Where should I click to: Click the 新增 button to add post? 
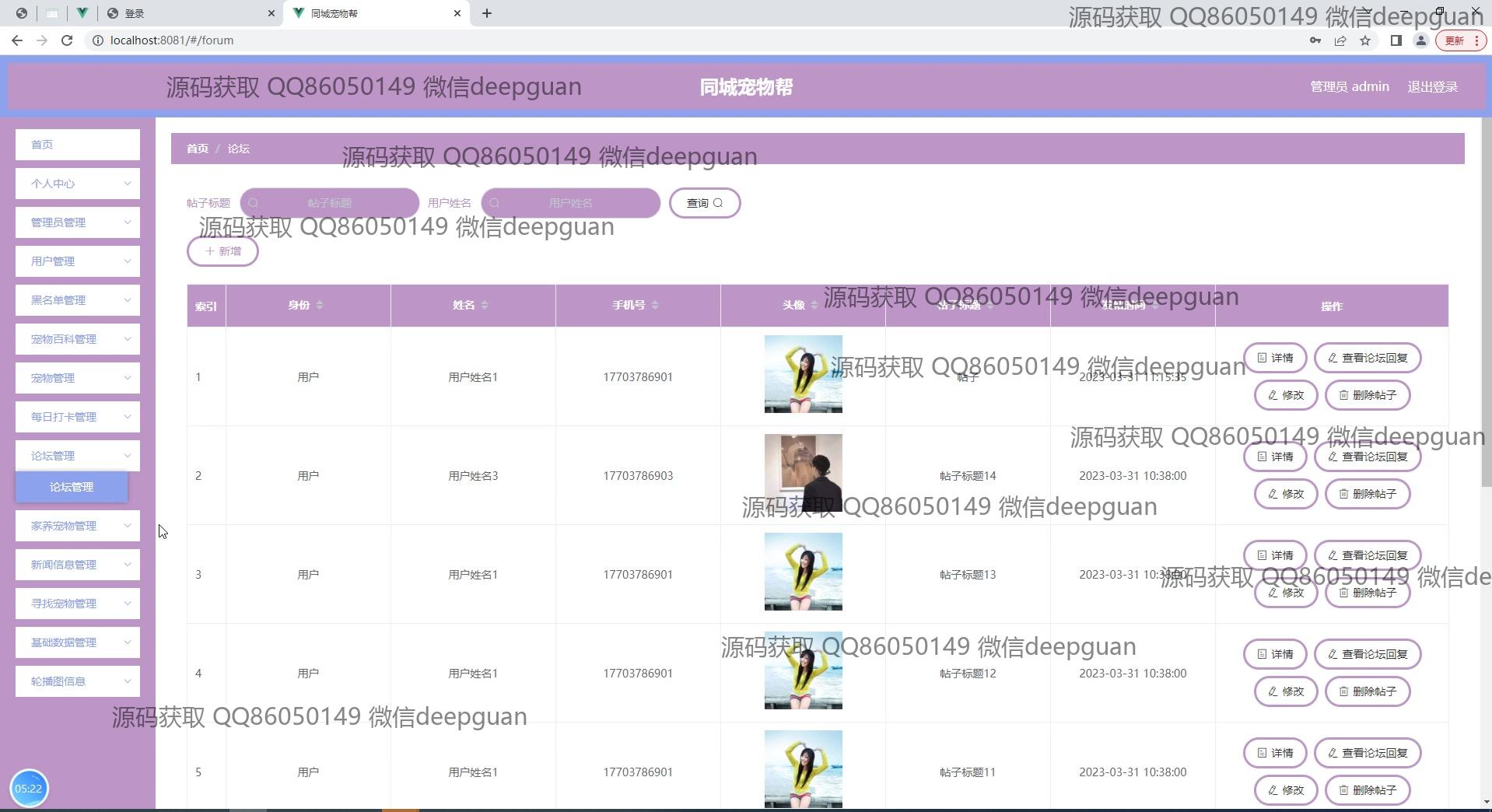tap(222, 251)
